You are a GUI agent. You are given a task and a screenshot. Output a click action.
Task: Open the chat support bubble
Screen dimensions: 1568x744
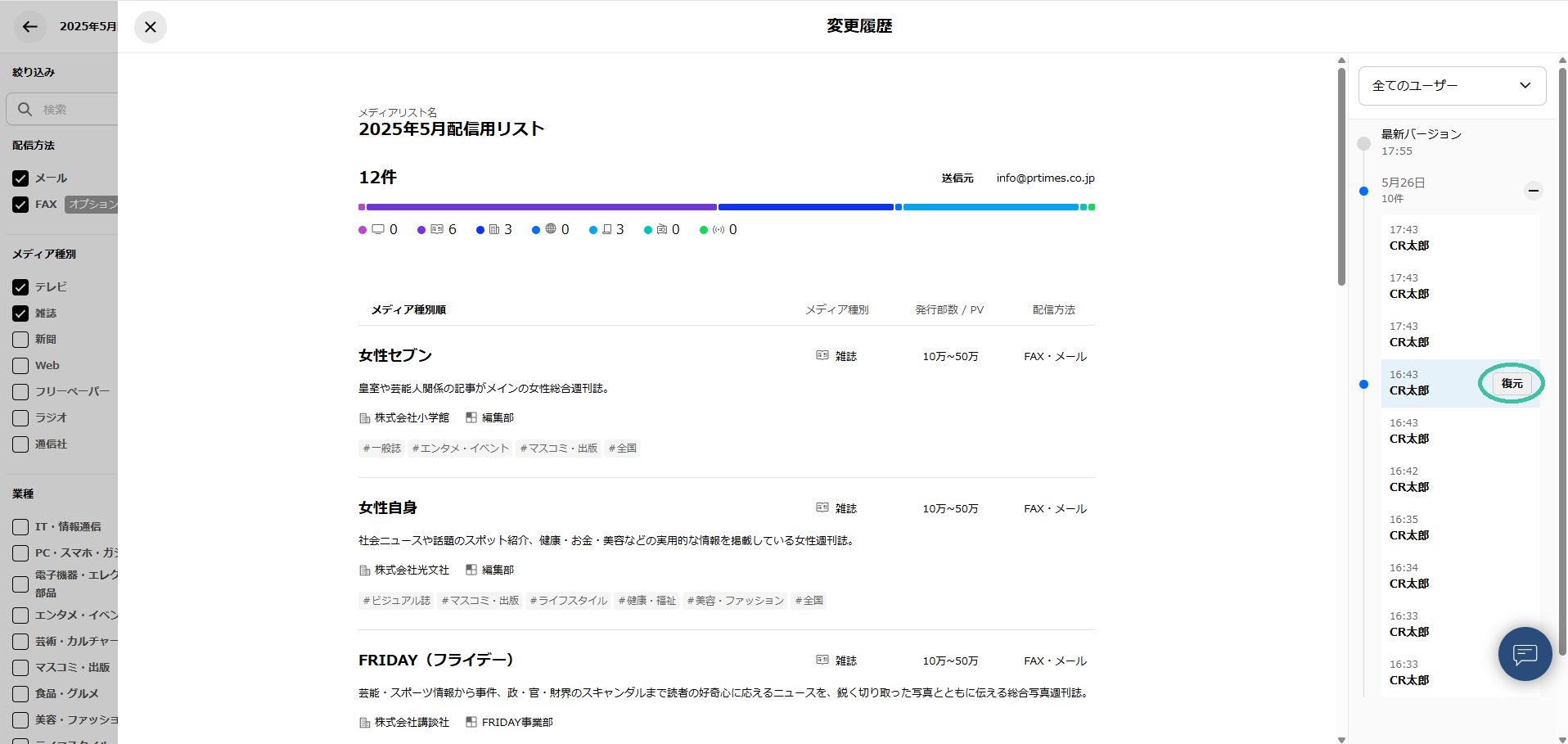(x=1525, y=654)
